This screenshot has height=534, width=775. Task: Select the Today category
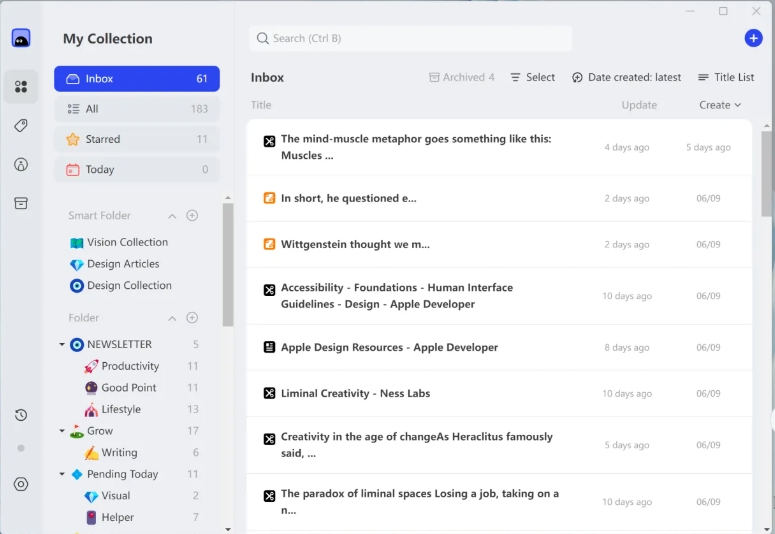click(137, 170)
